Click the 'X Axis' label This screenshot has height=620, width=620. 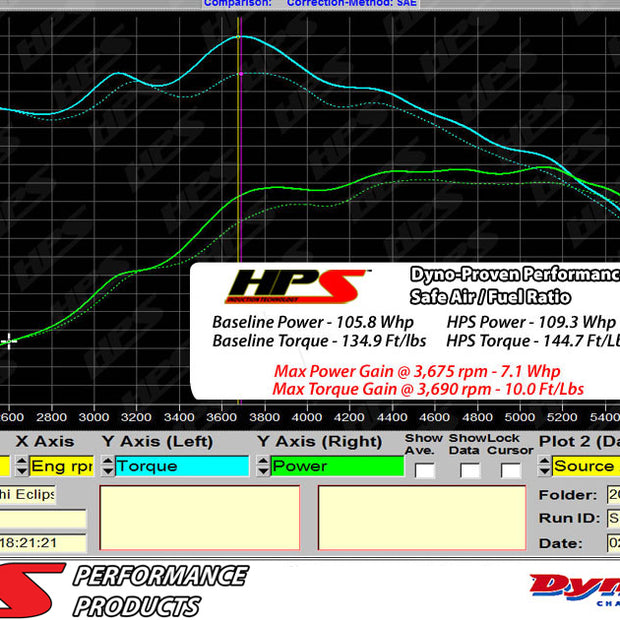pyautogui.click(x=45, y=441)
